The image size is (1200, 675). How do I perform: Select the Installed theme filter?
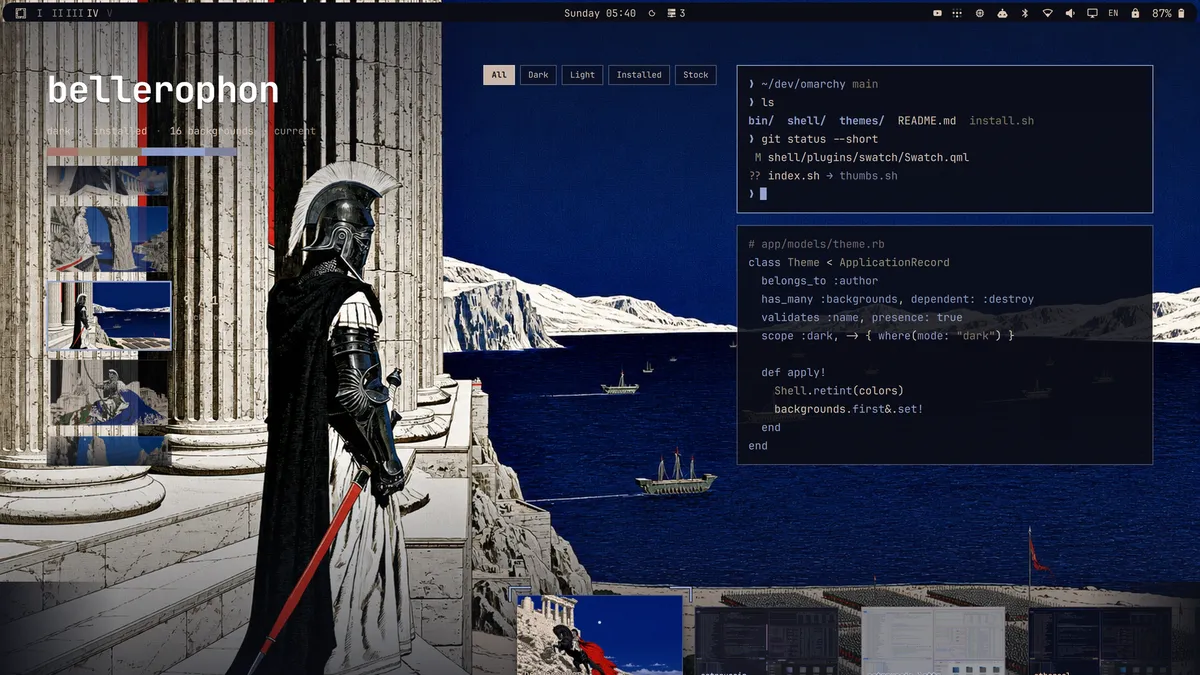[x=639, y=75]
